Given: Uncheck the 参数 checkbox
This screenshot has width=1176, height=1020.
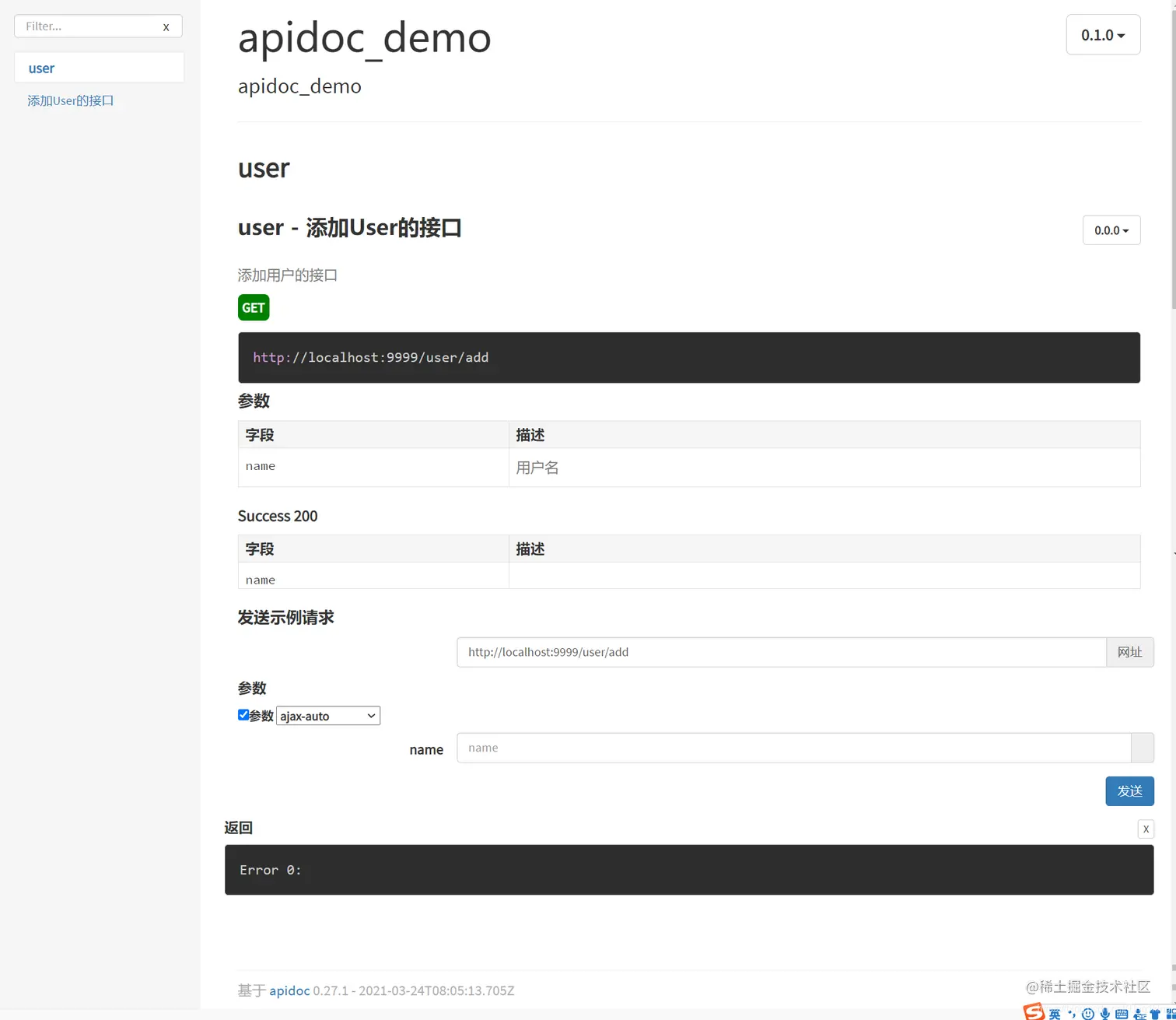Looking at the screenshot, I should point(243,715).
